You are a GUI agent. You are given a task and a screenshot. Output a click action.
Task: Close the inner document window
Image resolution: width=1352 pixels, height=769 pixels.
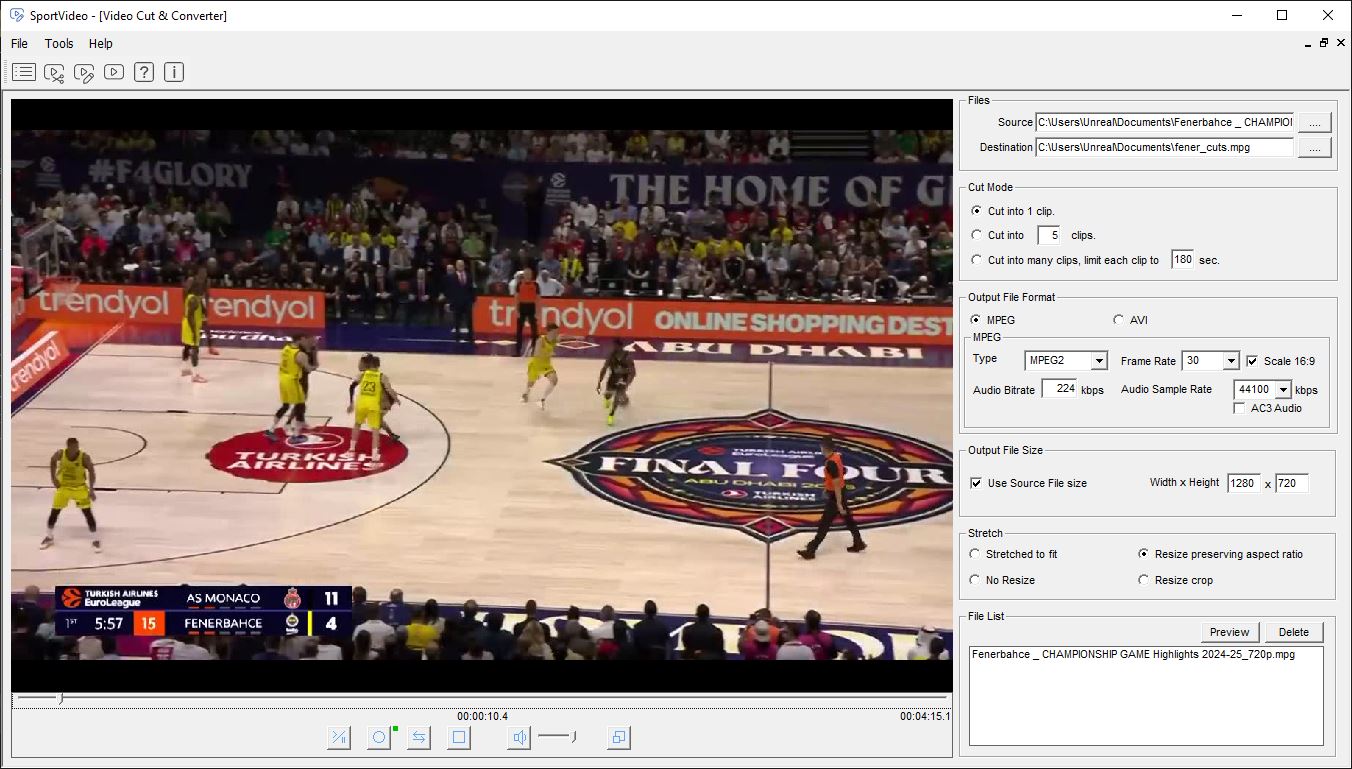tap(1339, 43)
